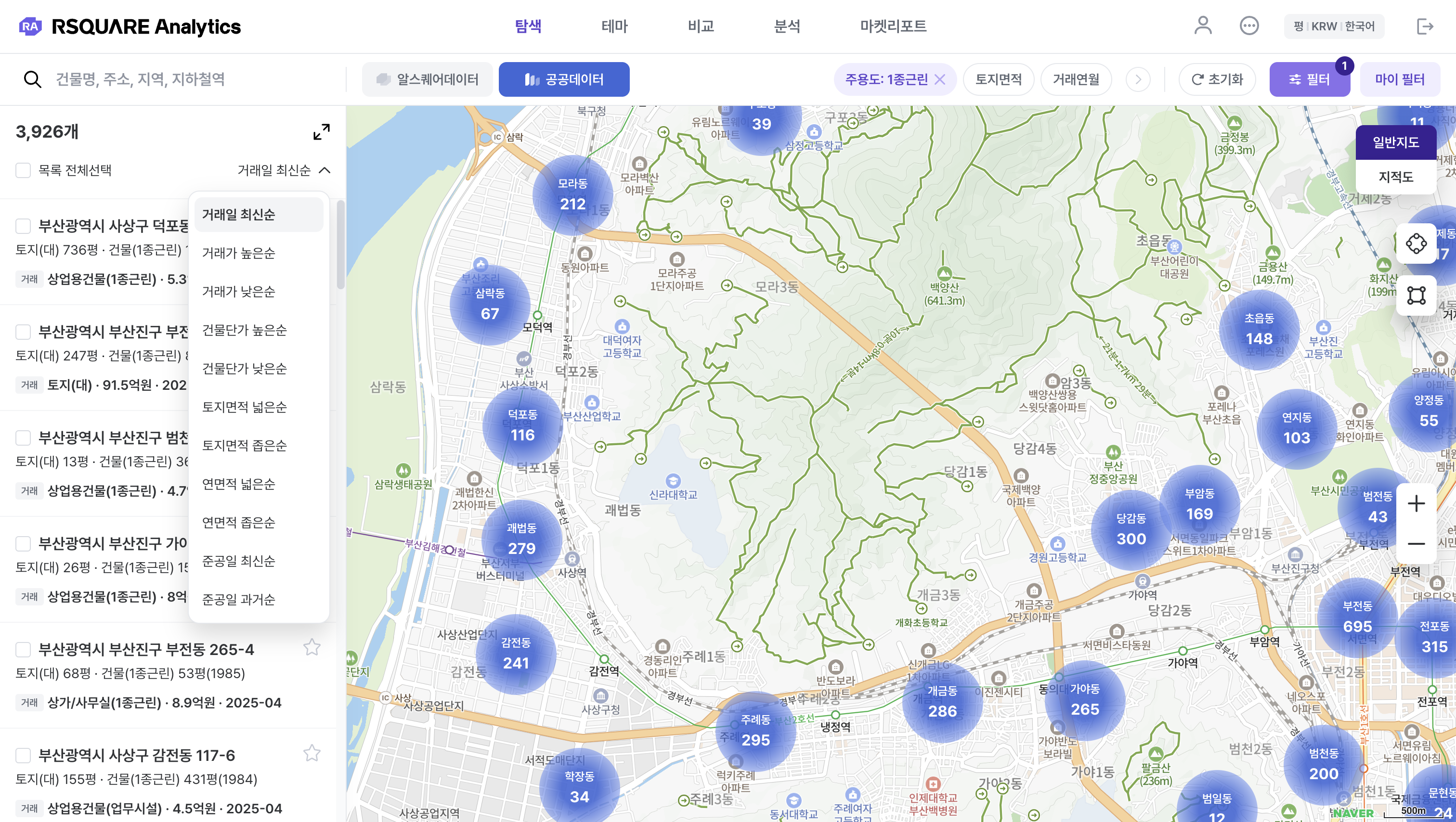1456x822 pixels.
Task: Expand the result list panel
Action: (322, 132)
